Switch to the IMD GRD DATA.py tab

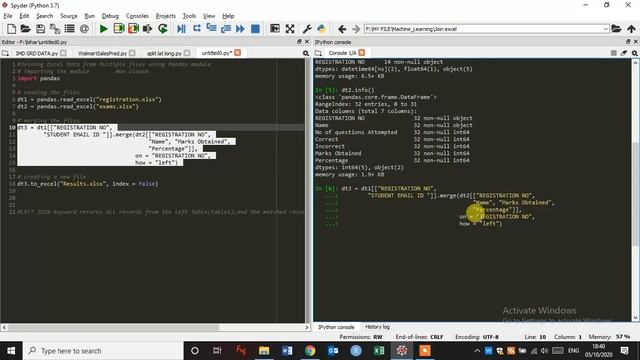(x=37, y=53)
